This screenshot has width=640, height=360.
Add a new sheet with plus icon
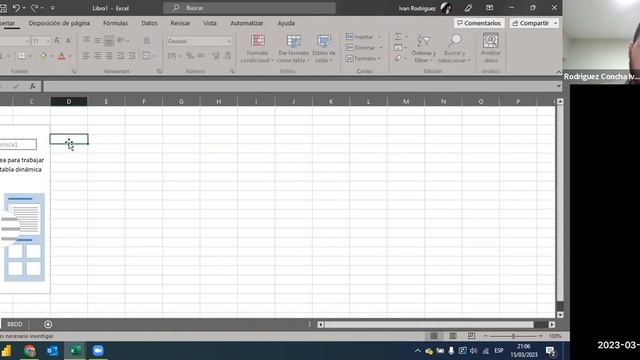48,324
